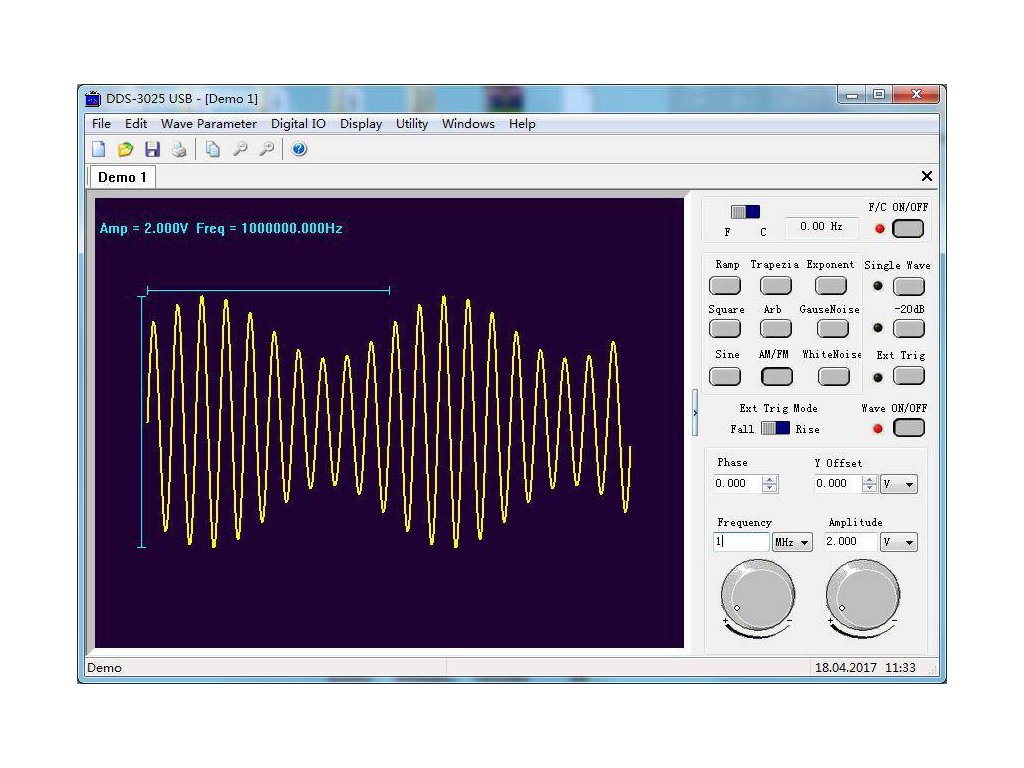
Task: Close the Demo 1 document with X
Action: click(x=926, y=176)
